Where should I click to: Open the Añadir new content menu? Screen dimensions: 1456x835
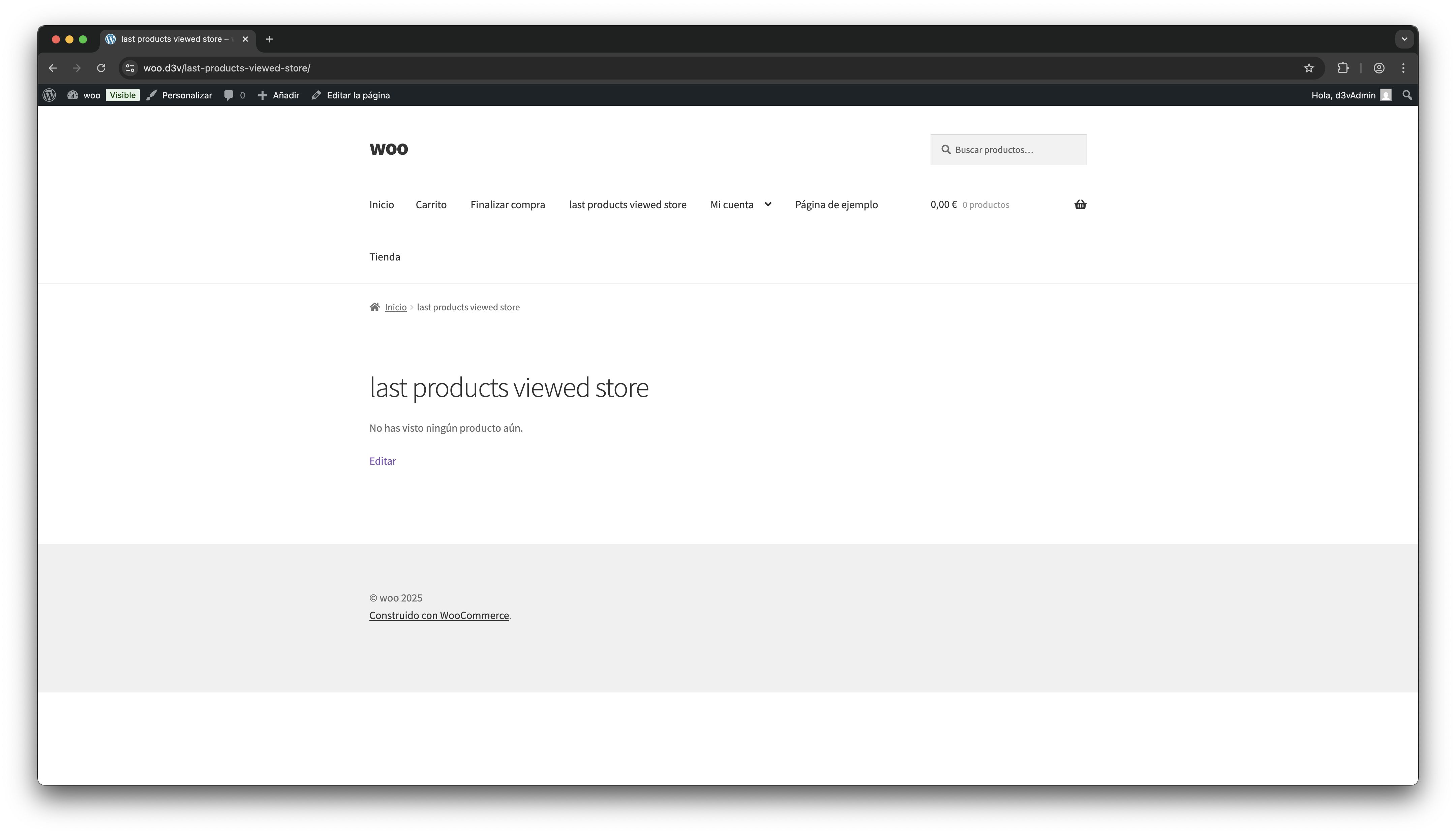279,95
